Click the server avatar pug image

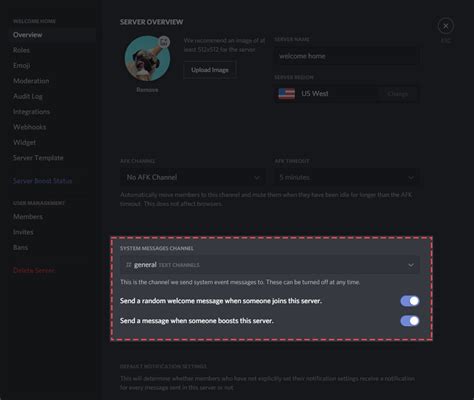147,59
